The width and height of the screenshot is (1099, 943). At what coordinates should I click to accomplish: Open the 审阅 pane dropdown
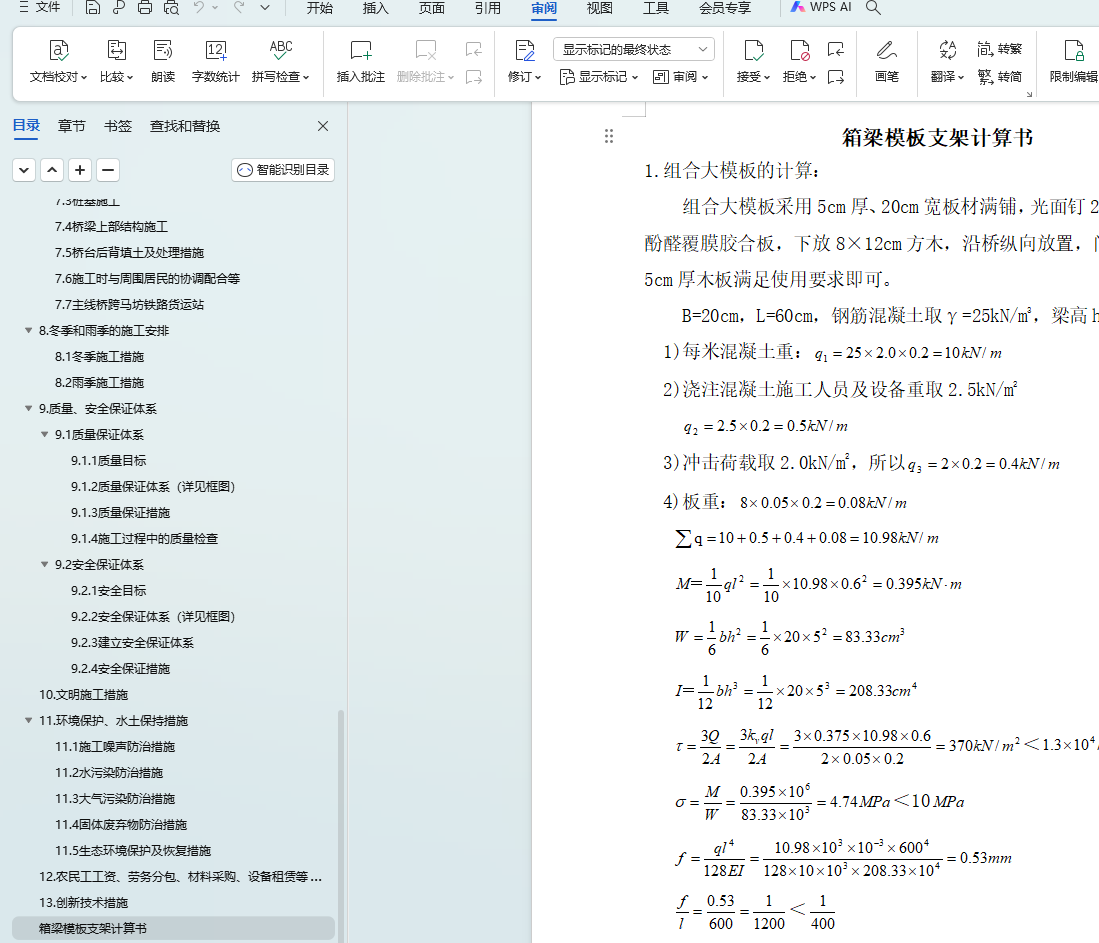click(681, 77)
